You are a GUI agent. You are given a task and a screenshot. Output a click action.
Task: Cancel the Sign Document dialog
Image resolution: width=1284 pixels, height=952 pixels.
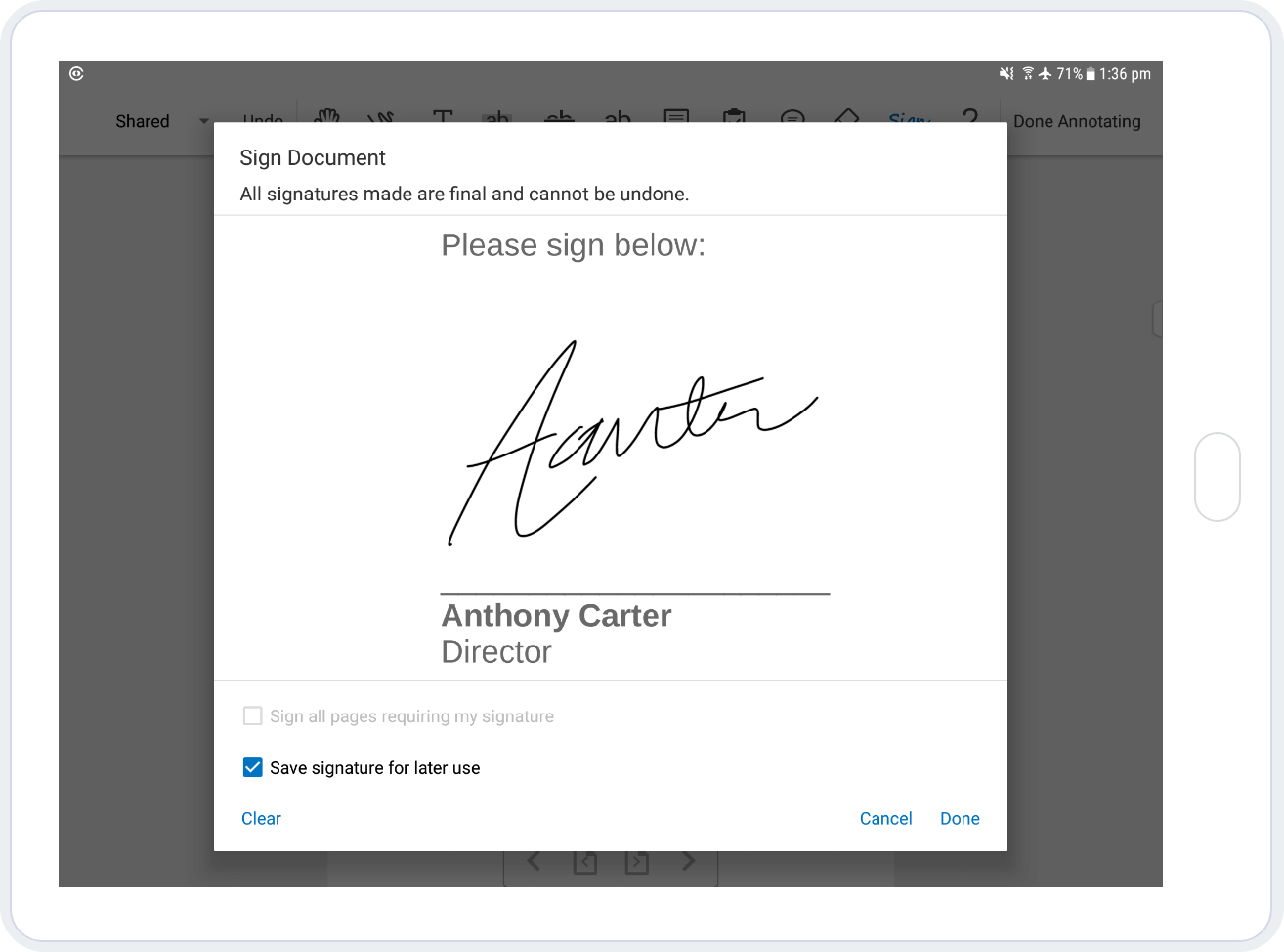[885, 819]
